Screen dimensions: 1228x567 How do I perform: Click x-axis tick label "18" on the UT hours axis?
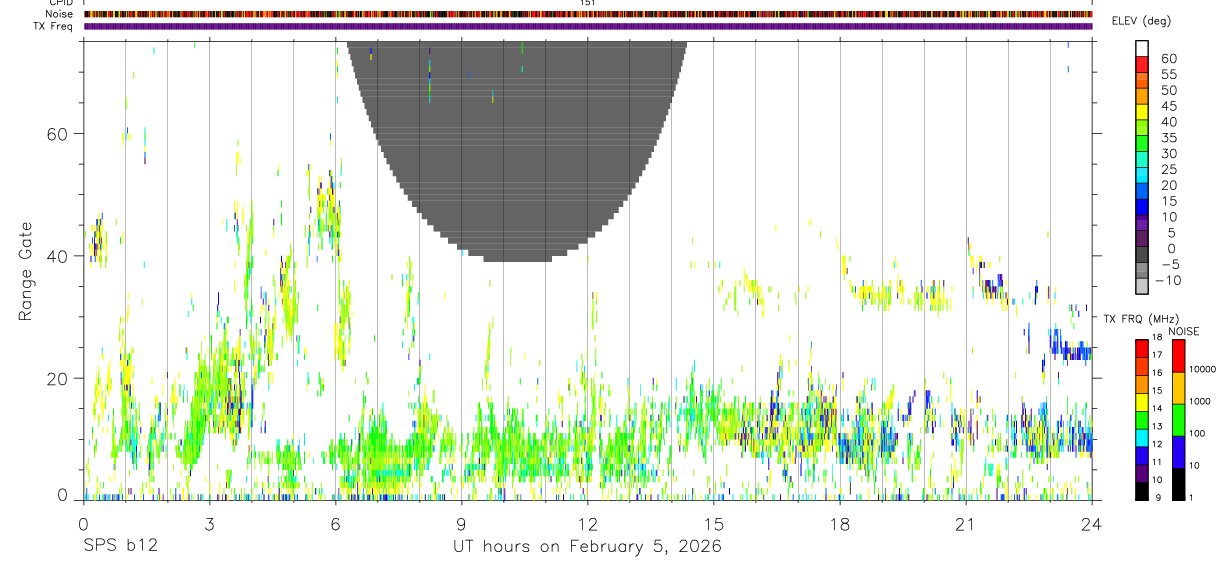[x=840, y=523]
